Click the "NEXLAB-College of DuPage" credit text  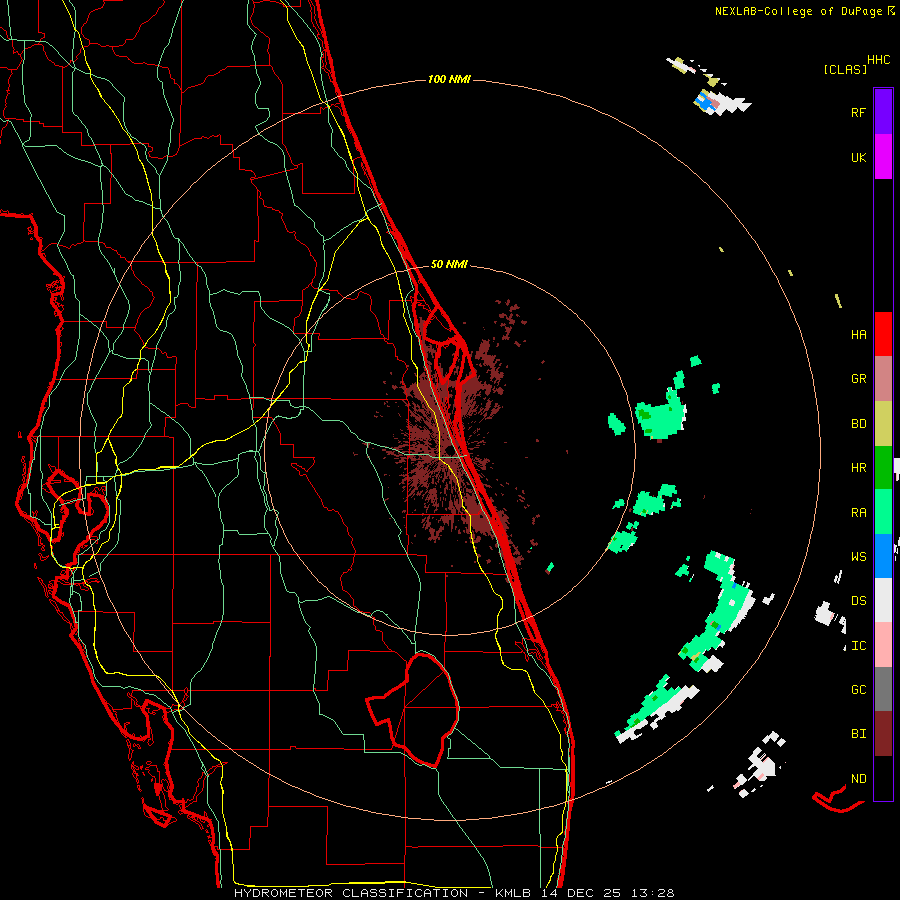point(799,11)
